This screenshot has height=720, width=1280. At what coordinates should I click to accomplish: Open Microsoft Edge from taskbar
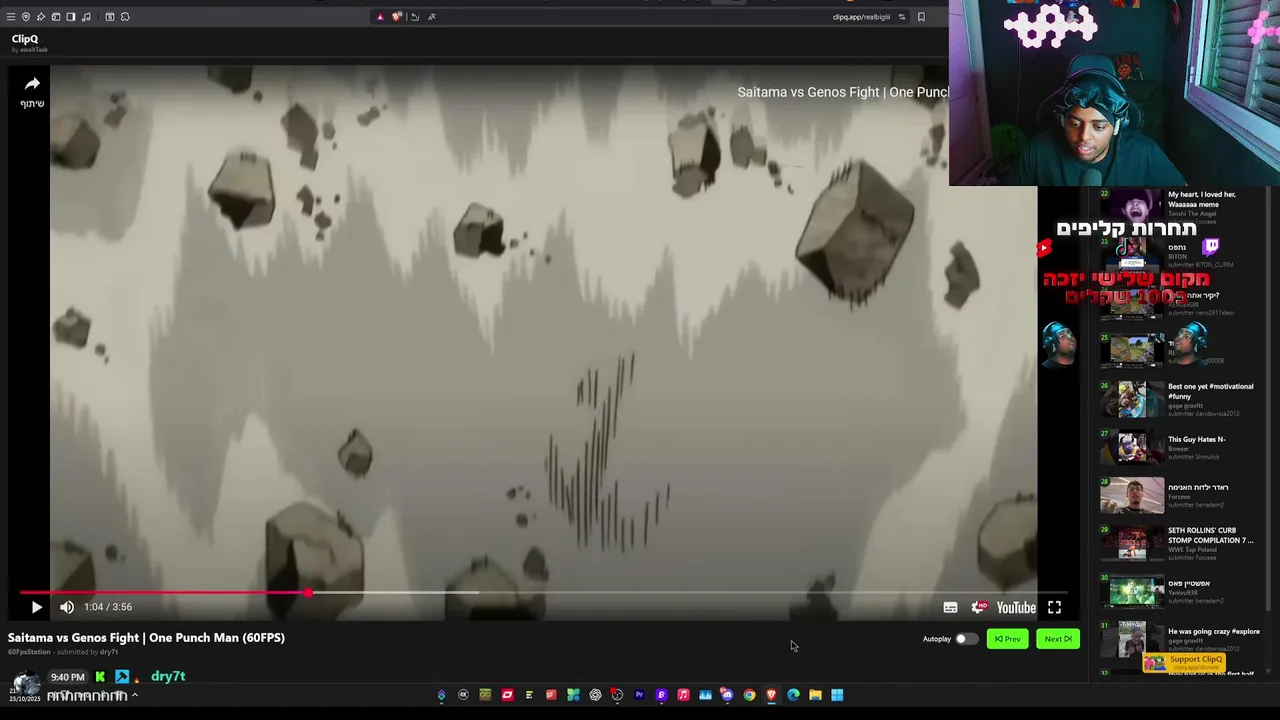[793, 695]
